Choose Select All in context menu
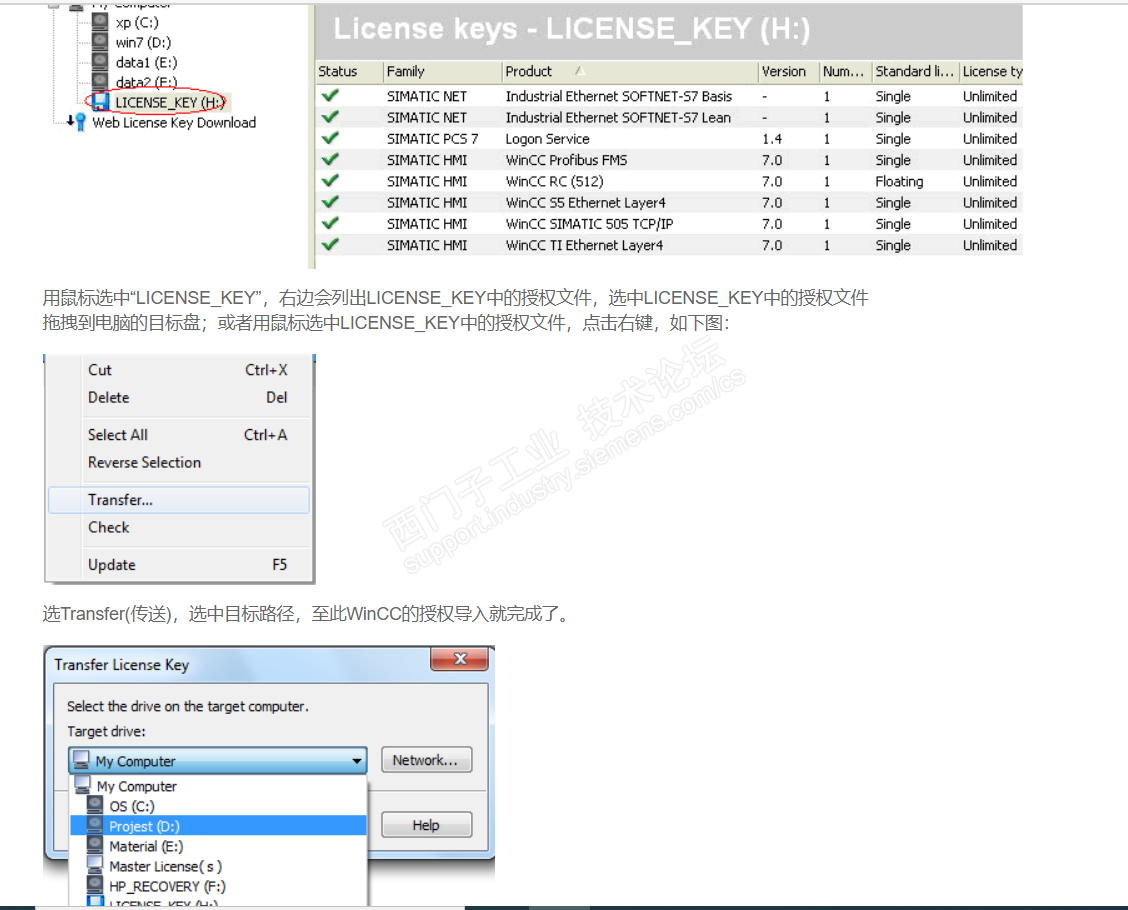Viewport: 1128px width, 910px height. pos(180,434)
